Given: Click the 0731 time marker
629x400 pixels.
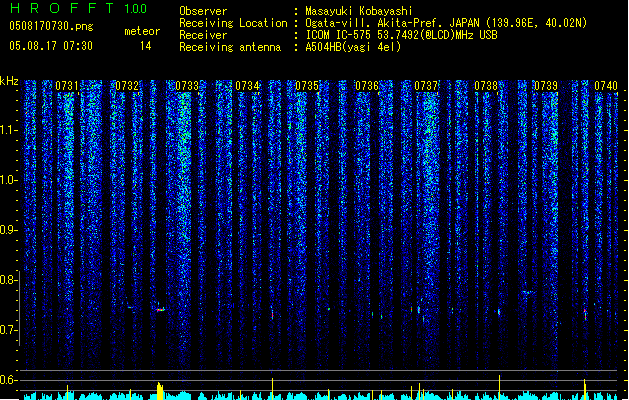Looking at the screenshot, I should (x=67, y=86).
